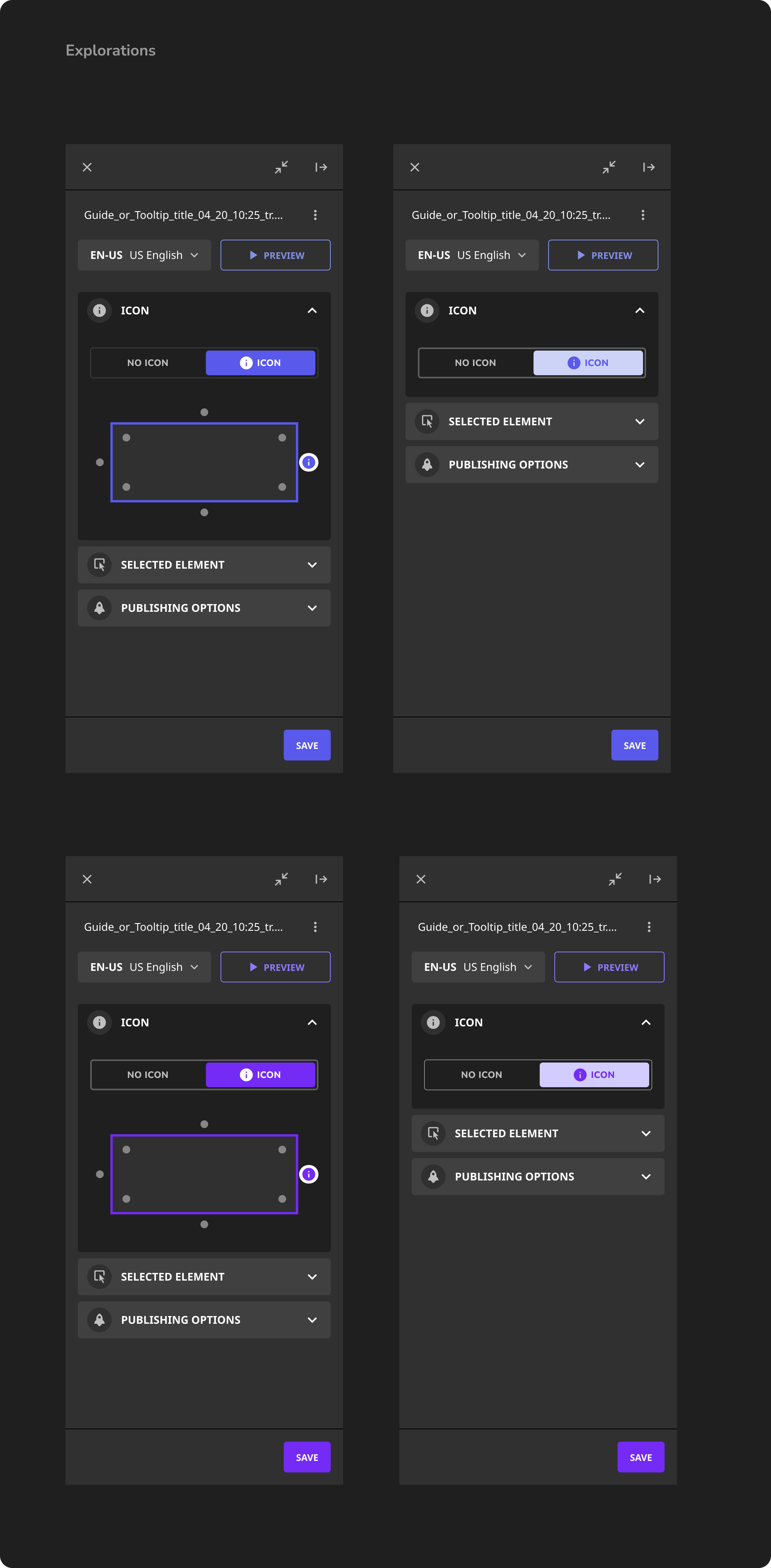771x1568 pixels.
Task: Expand PUBLISHING OPTIONS in top-right panel
Action: click(x=532, y=465)
